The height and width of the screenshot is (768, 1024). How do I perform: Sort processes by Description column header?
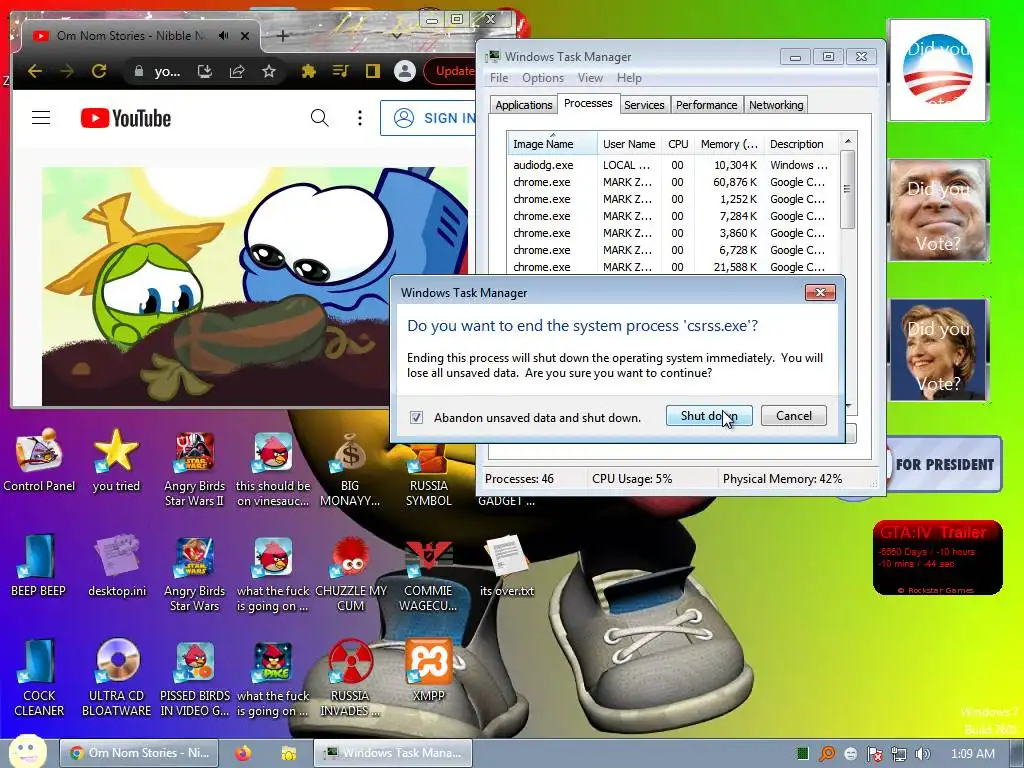click(x=801, y=144)
